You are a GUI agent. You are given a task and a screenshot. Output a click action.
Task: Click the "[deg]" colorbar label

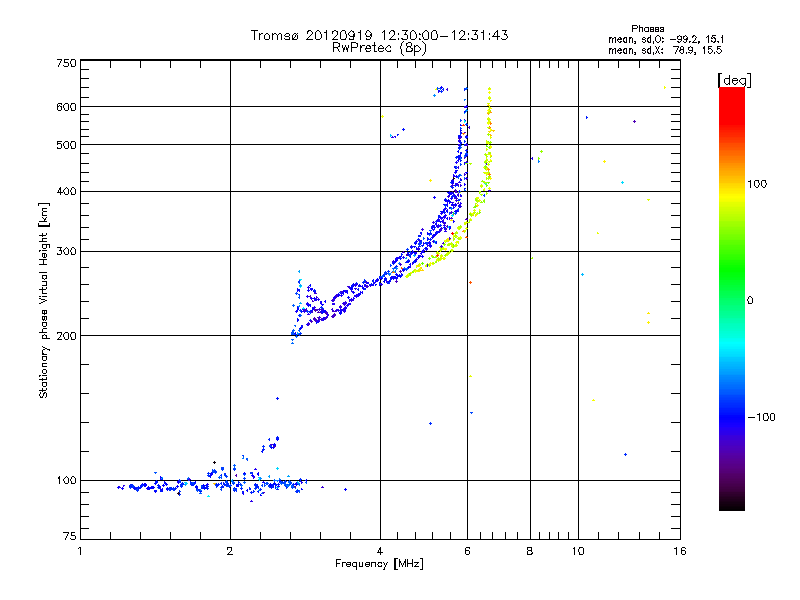pyautogui.click(x=734, y=80)
